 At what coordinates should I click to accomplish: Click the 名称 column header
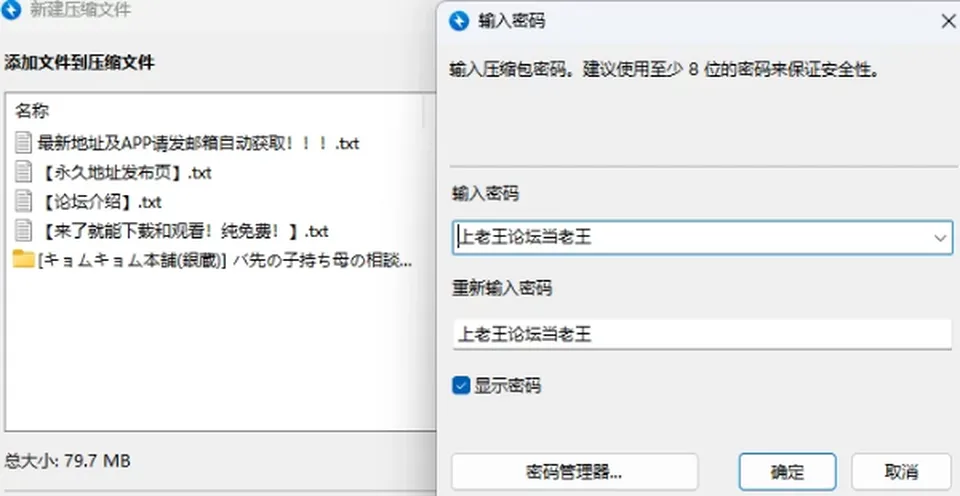[x=32, y=111]
